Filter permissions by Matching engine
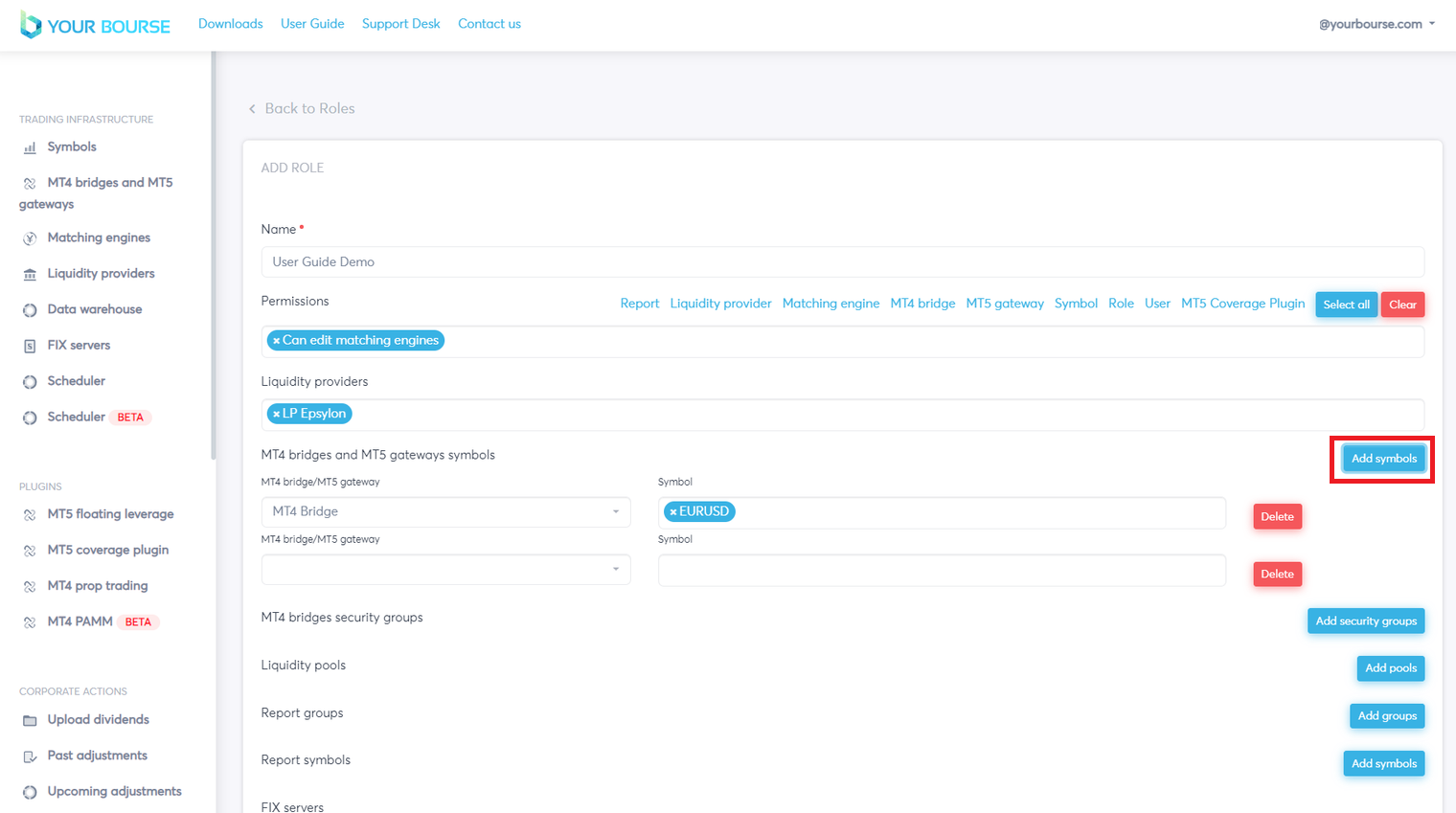 (x=831, y=304)
